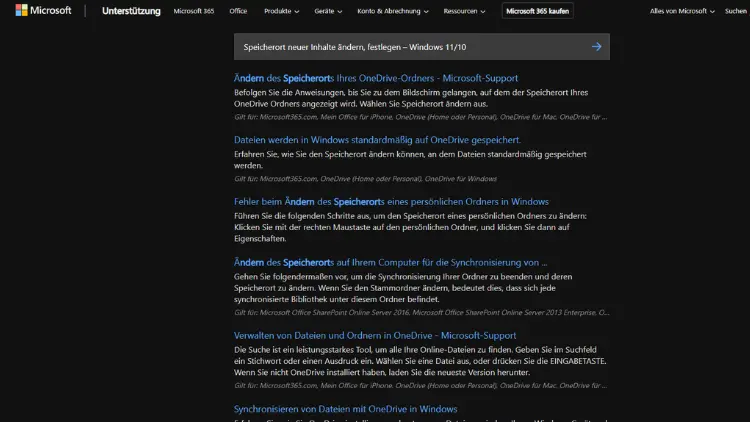
Task: Expand the Produkte dropdown
Action: click(281, 11)
